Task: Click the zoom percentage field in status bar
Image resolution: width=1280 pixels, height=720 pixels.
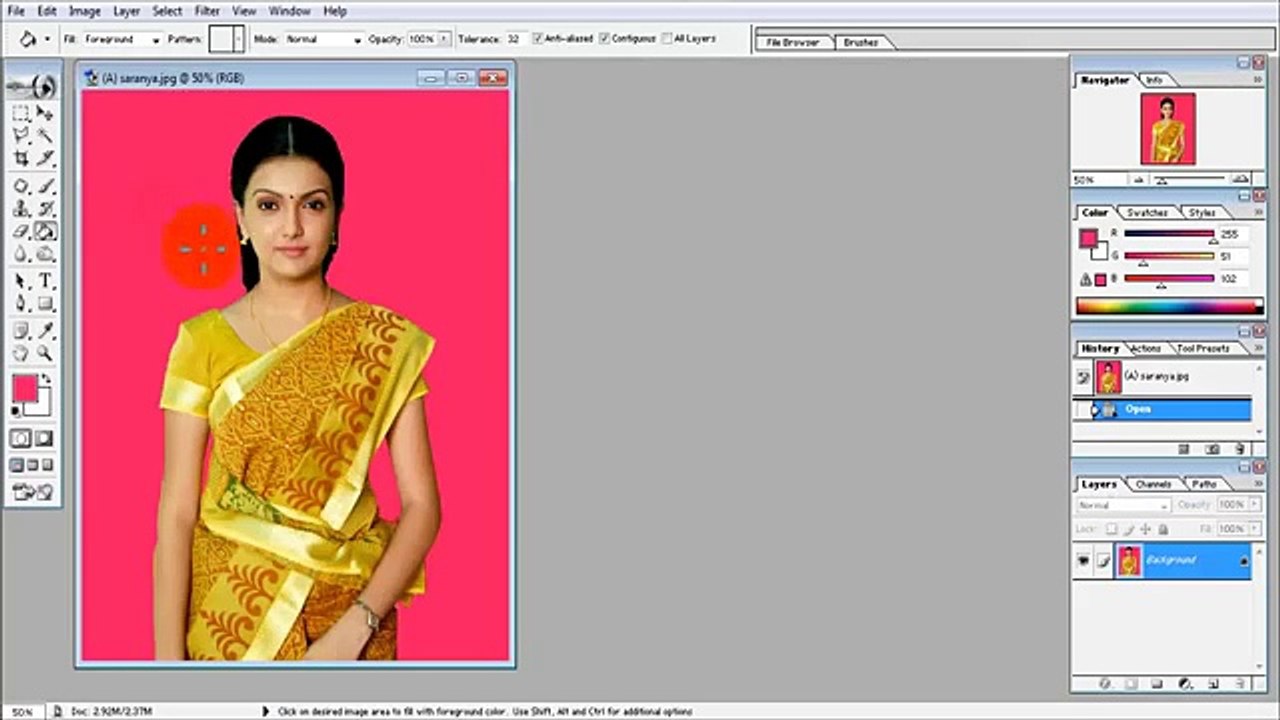Action: coord(23,711)
